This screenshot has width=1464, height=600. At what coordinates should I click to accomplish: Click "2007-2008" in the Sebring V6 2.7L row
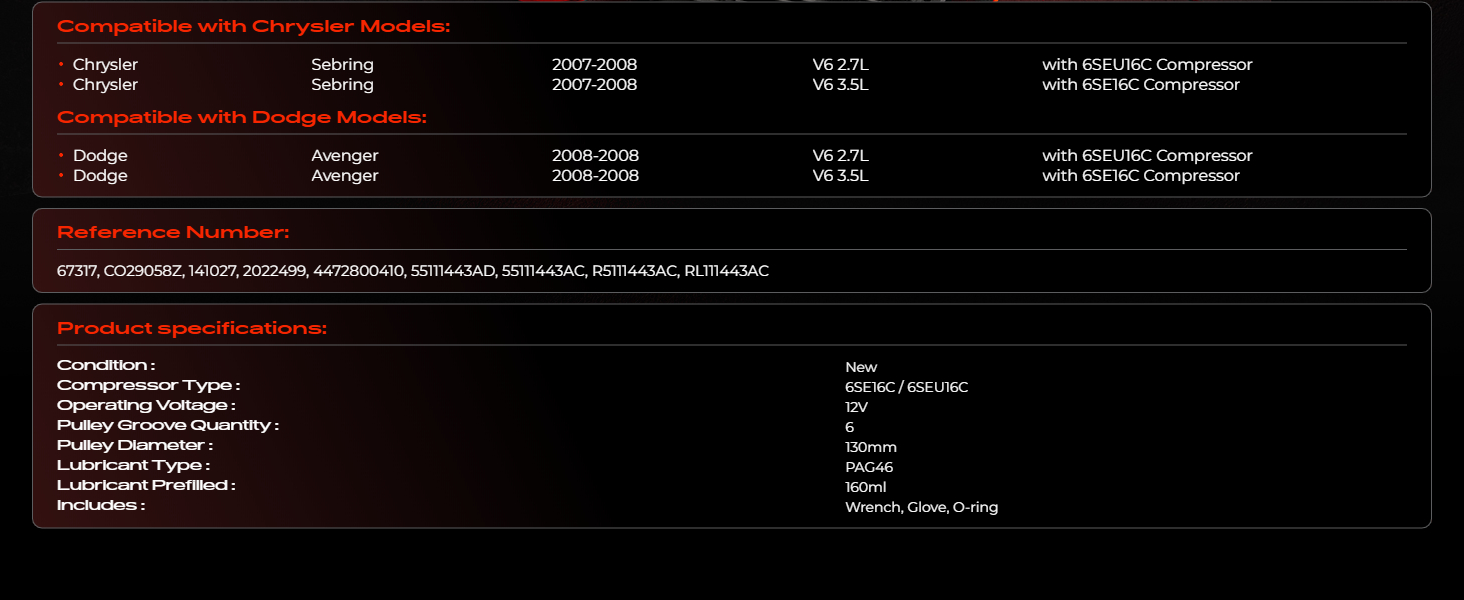pos(594,65)
